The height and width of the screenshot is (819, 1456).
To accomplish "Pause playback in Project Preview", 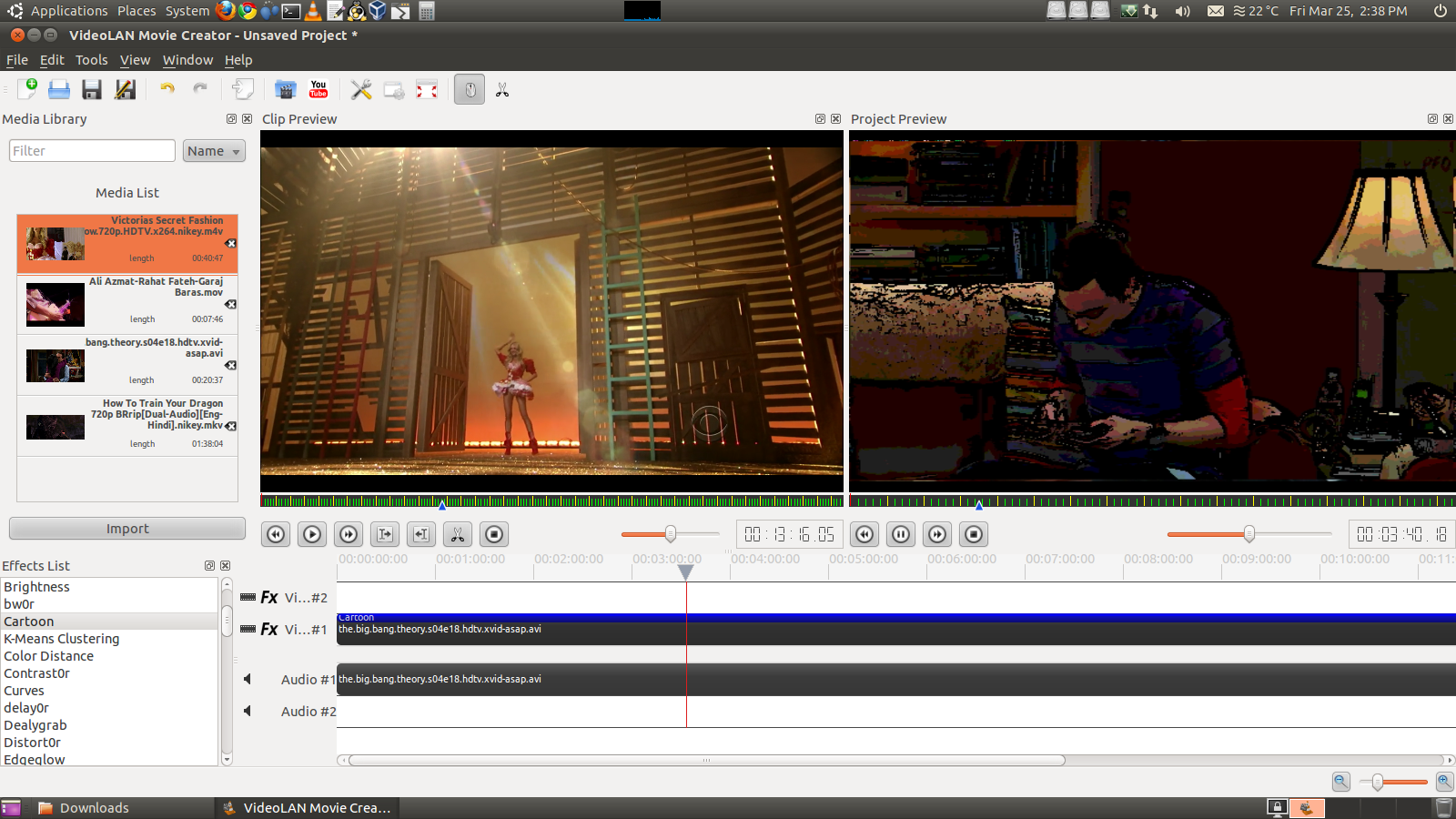I will 901,534.
